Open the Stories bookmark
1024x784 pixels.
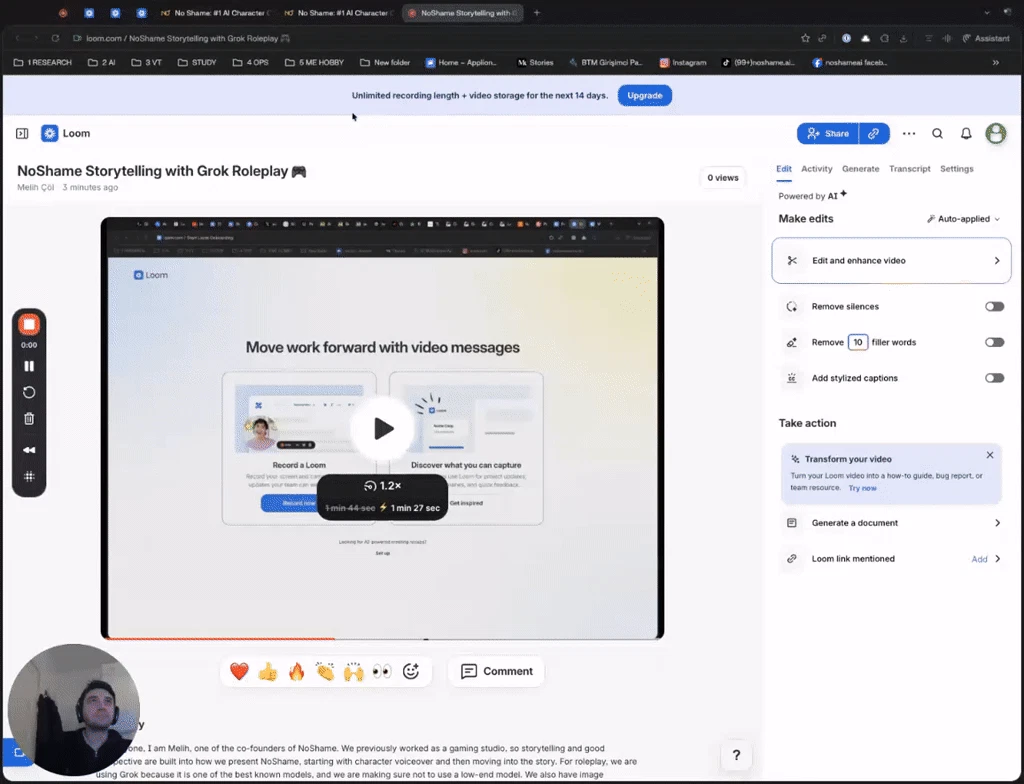pos(535,63)
